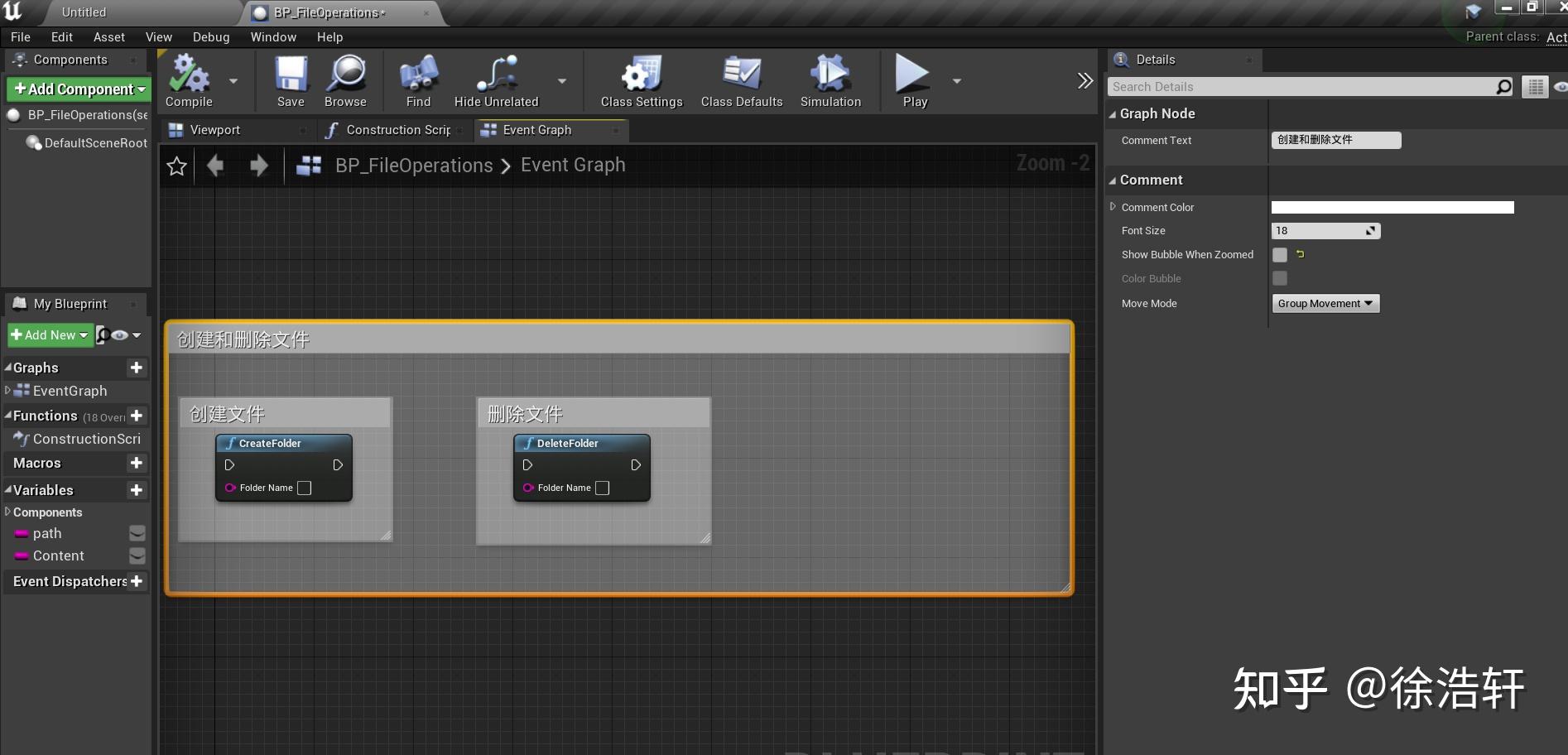
Task: Open the Play options dropdown arrow
Action: 957,81
